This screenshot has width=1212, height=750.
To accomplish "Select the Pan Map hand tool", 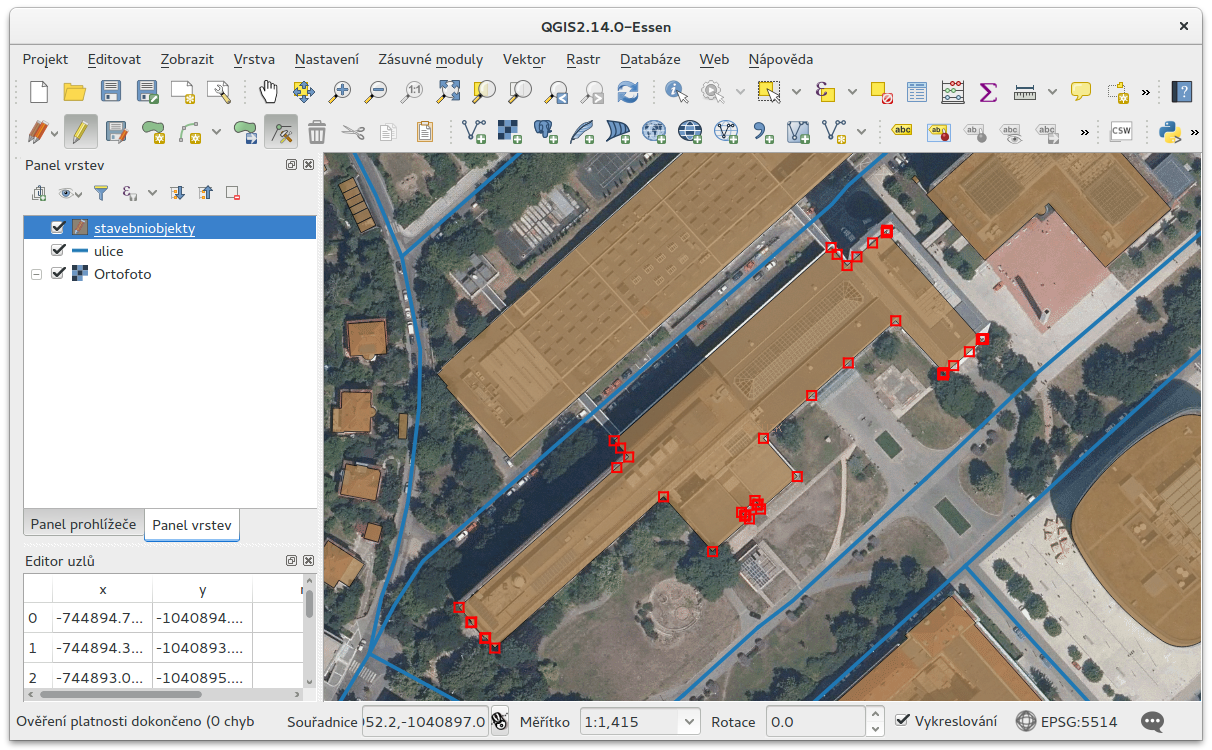I will coord(268,92).
